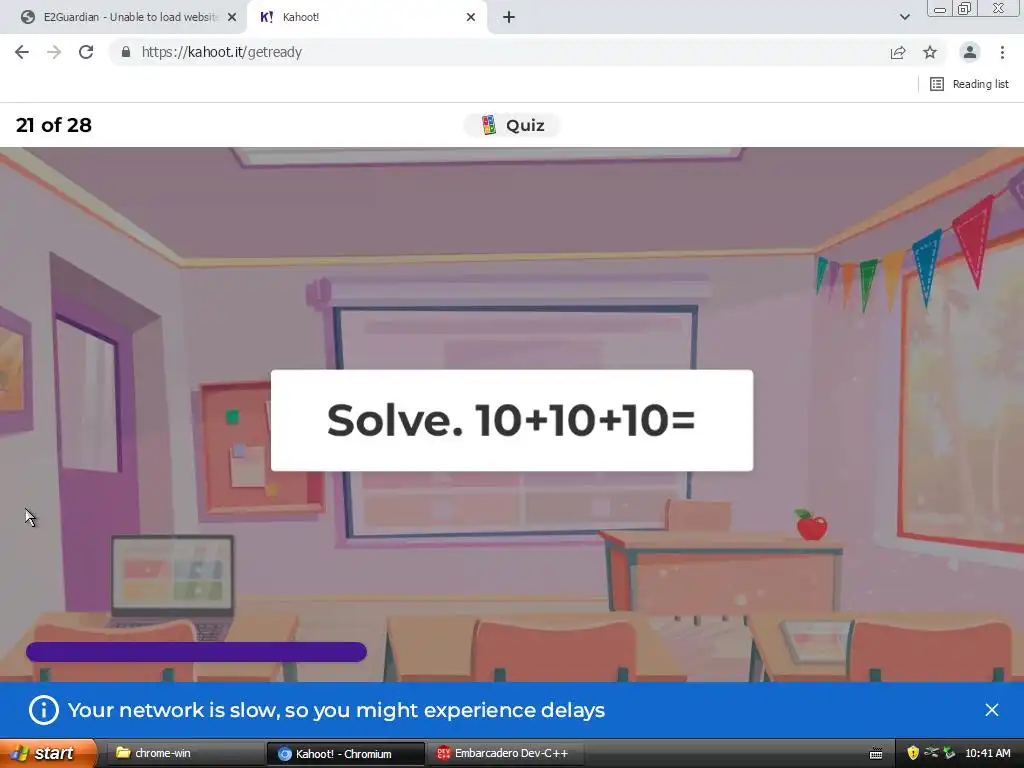
Task: Click the purple countdown progress bar
Action: pos(196,652)
